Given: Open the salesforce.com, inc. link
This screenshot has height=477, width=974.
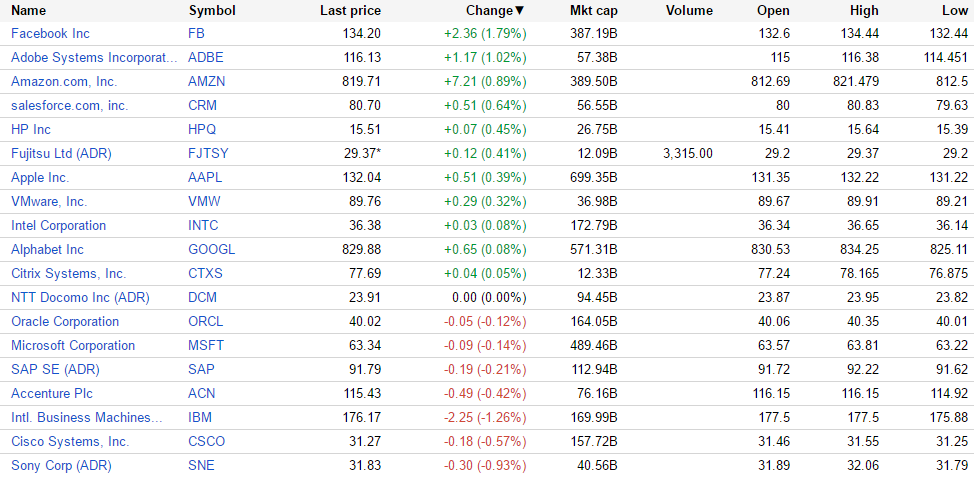Looking at the screenshot, I should coord(69,106).
